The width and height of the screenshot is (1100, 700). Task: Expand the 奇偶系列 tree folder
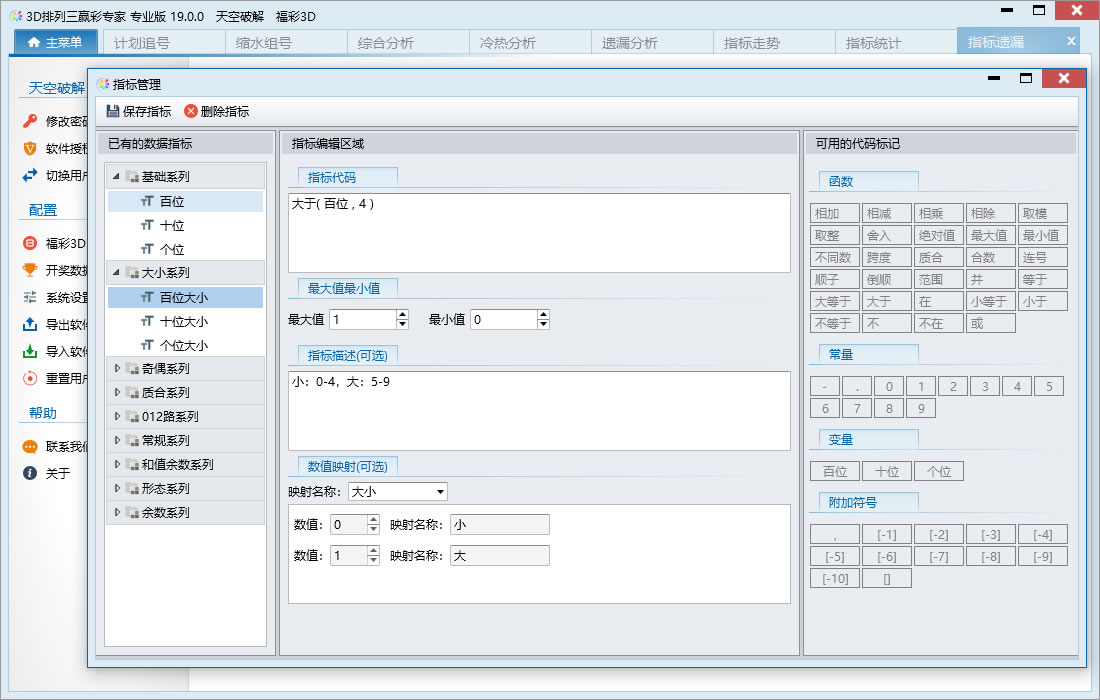tap(117, 368)
